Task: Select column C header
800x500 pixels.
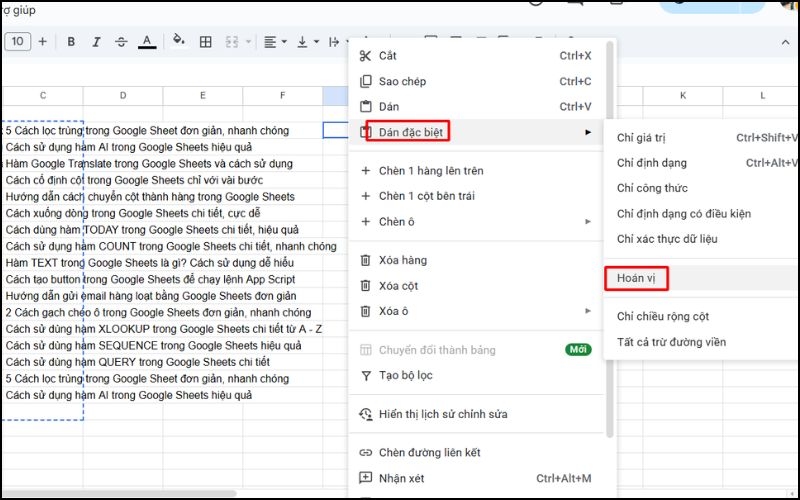Action: pyautogui.click(x=43, y=96)
